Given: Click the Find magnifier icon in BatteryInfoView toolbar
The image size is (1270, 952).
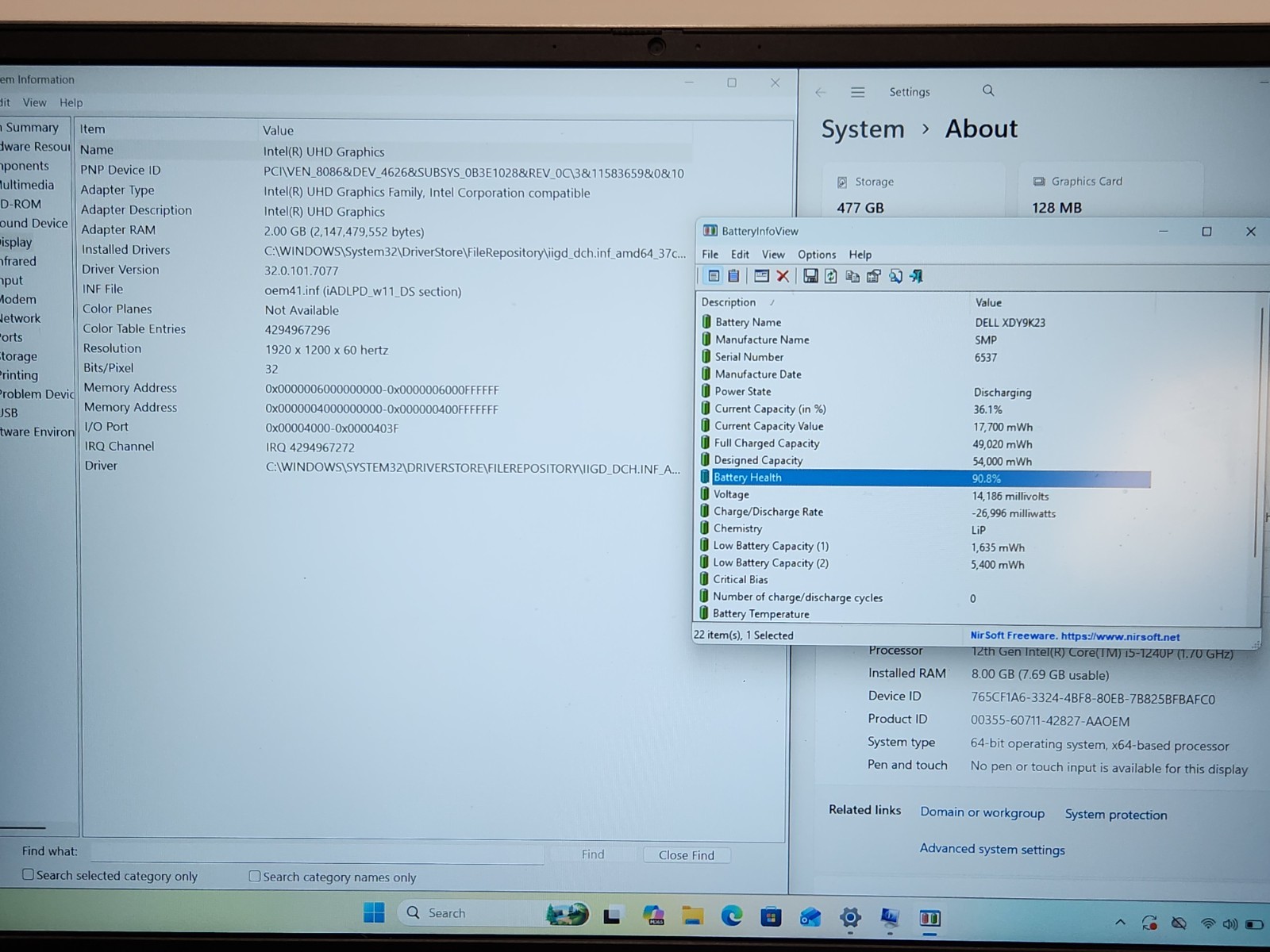Looking at the screenshot, I should tap(895, 276).
